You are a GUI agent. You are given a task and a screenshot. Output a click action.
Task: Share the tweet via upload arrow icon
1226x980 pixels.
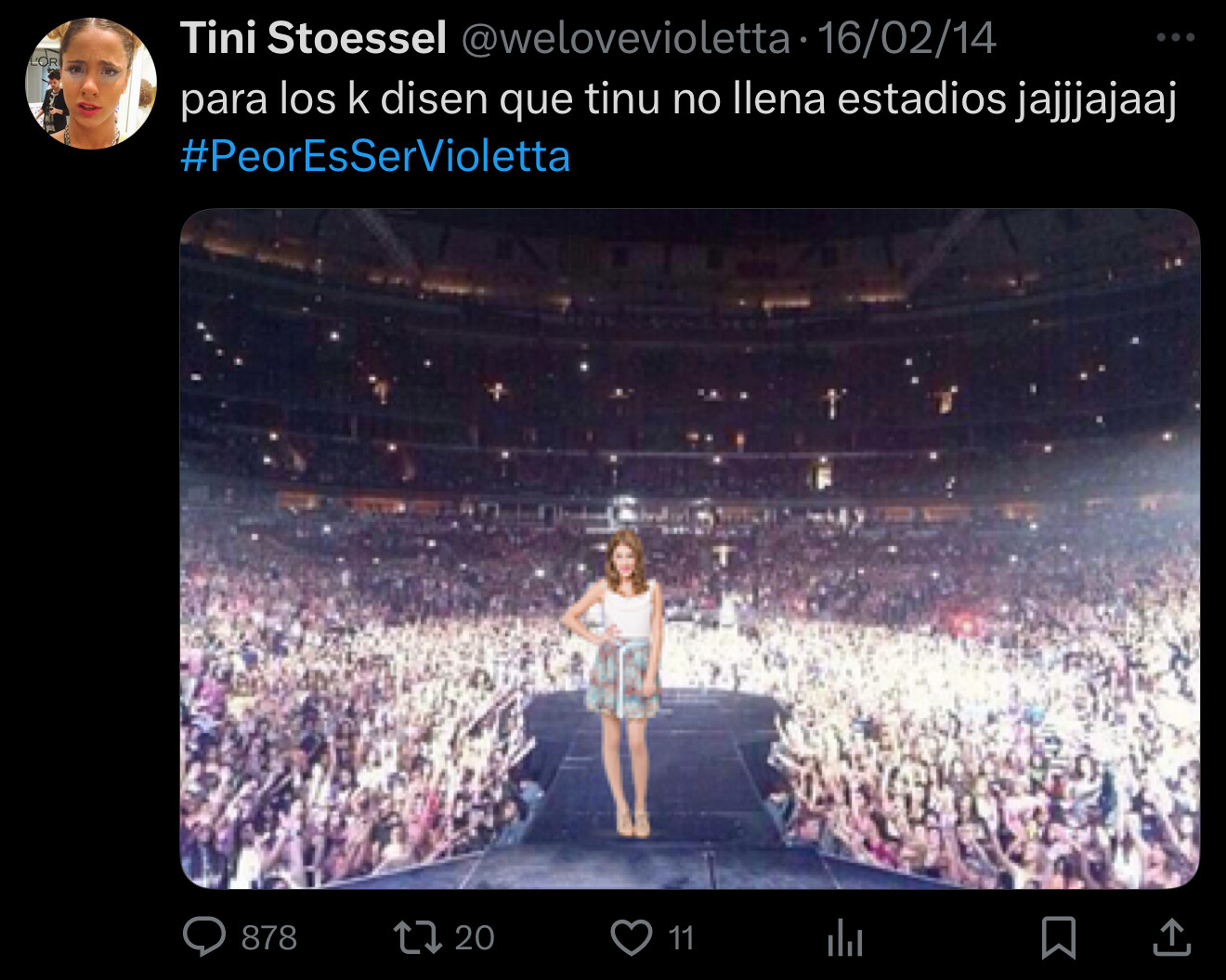pyautogui.click(x=1171, y=936)
